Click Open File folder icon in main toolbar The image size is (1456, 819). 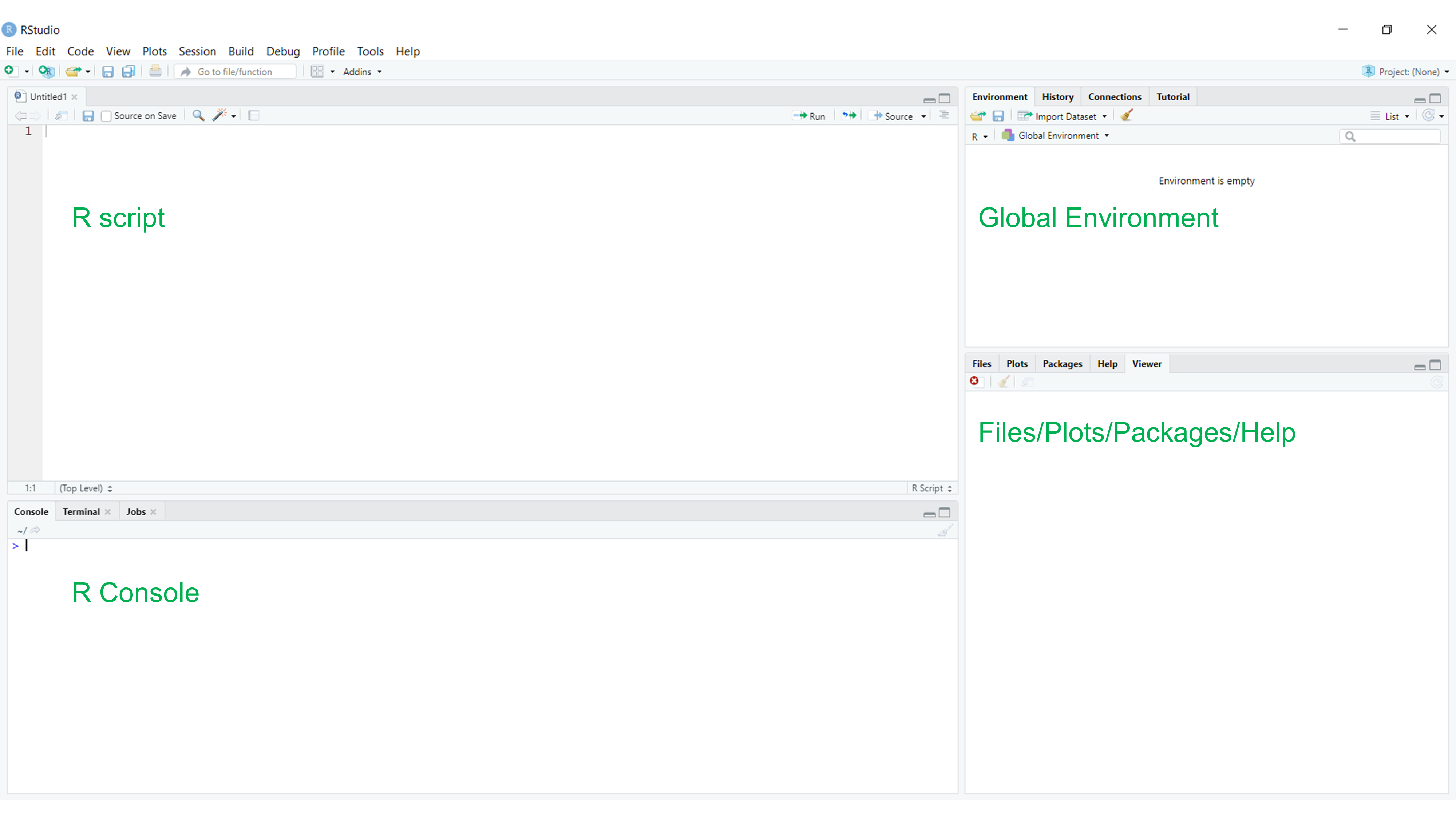point(73,71)
